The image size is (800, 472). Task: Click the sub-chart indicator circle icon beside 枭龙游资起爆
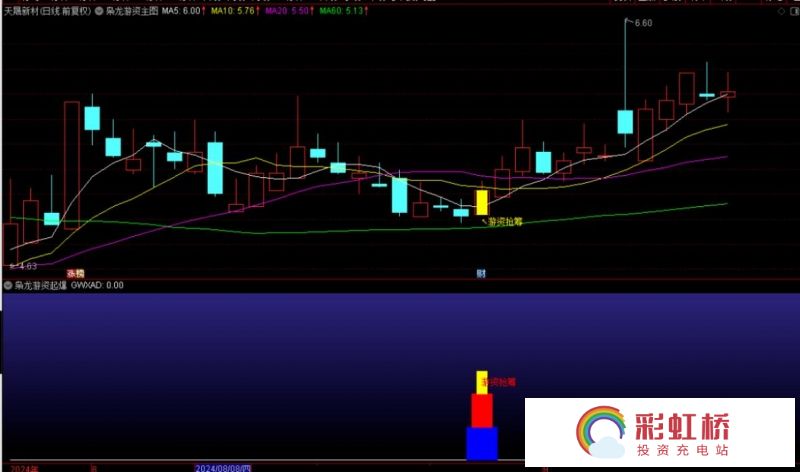pyautogui.click(x=7, y=285)
